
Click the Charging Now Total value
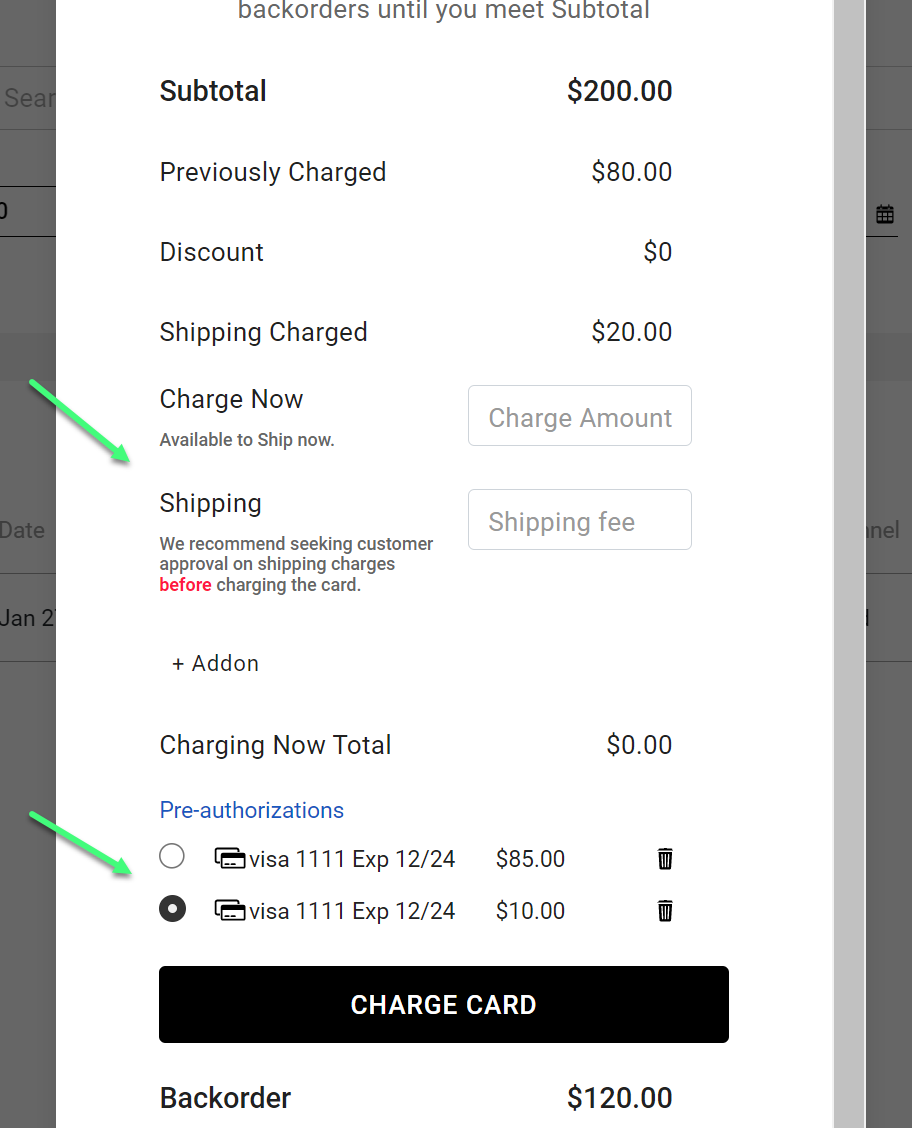(639, 745)
